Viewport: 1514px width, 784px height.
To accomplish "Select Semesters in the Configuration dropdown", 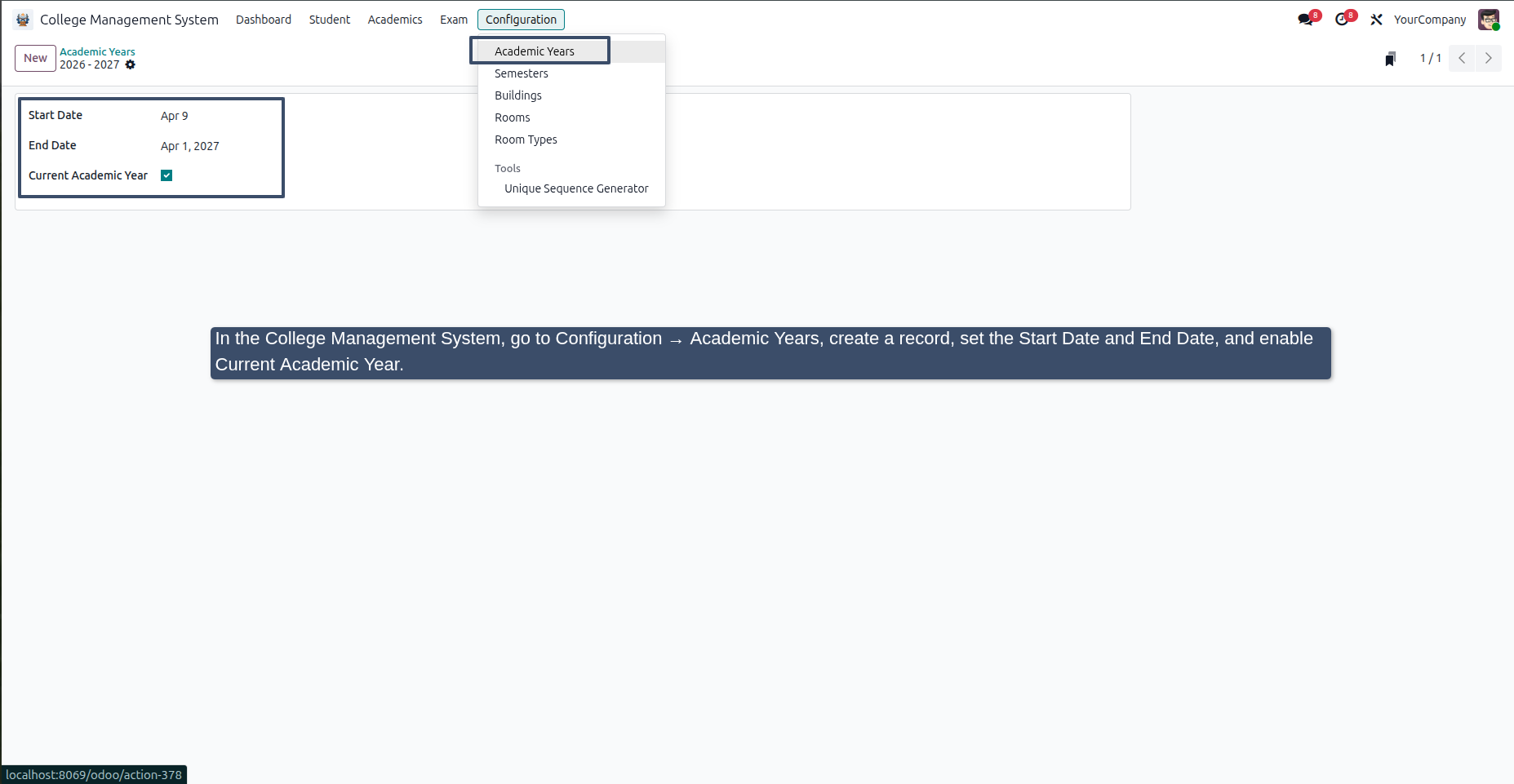I will 571,73.
